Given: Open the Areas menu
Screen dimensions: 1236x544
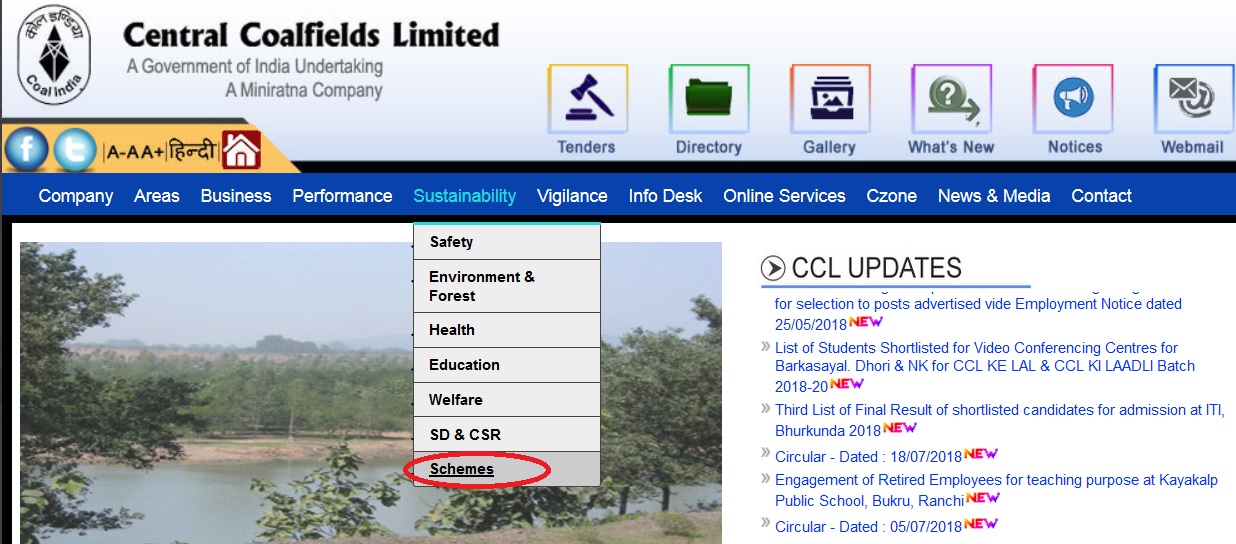Looking at the screenshot, I should 157,196.
